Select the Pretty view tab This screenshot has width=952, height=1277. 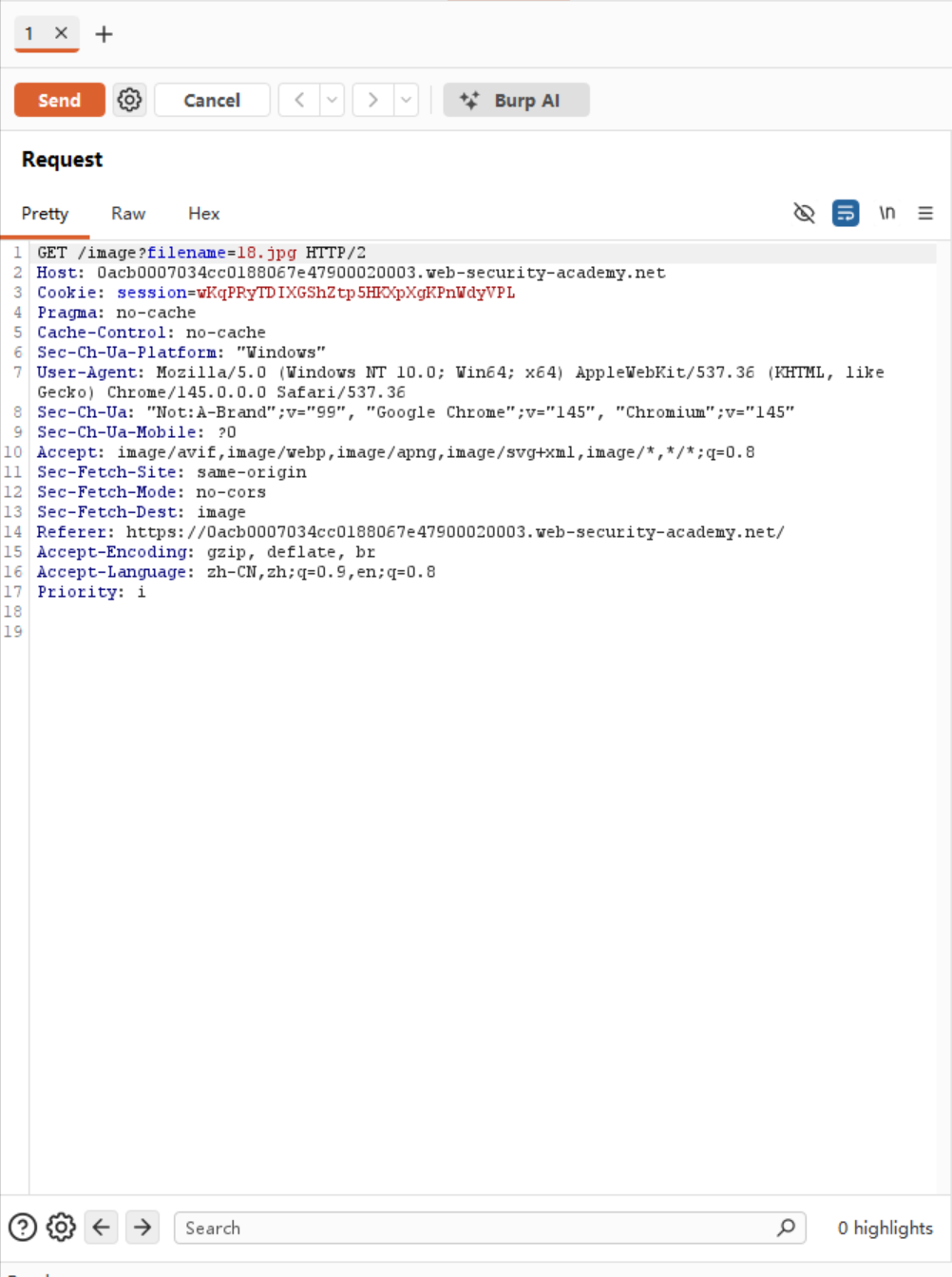coord(45,214)
